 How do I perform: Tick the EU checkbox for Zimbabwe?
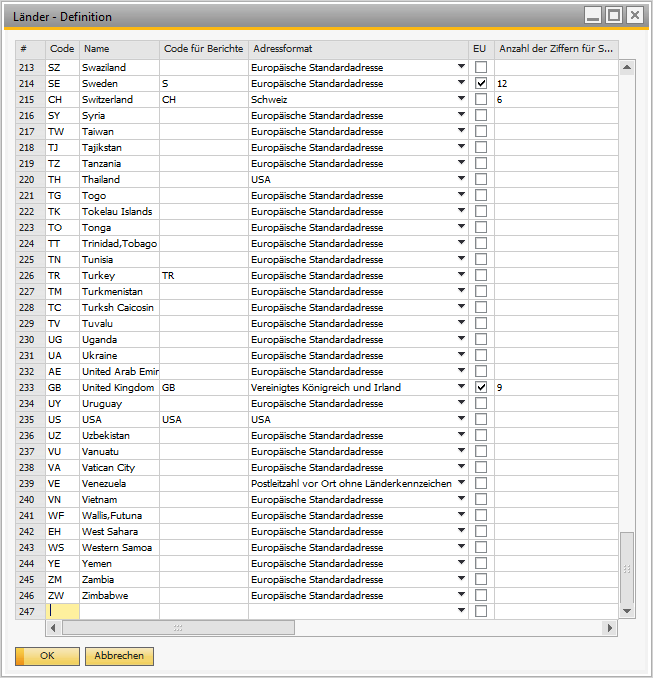point(481,595)
